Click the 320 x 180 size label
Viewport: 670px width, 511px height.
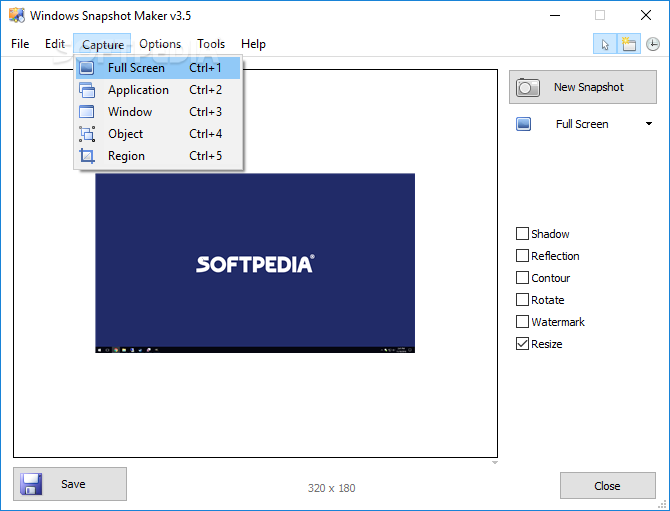click(x=332, y=488)
